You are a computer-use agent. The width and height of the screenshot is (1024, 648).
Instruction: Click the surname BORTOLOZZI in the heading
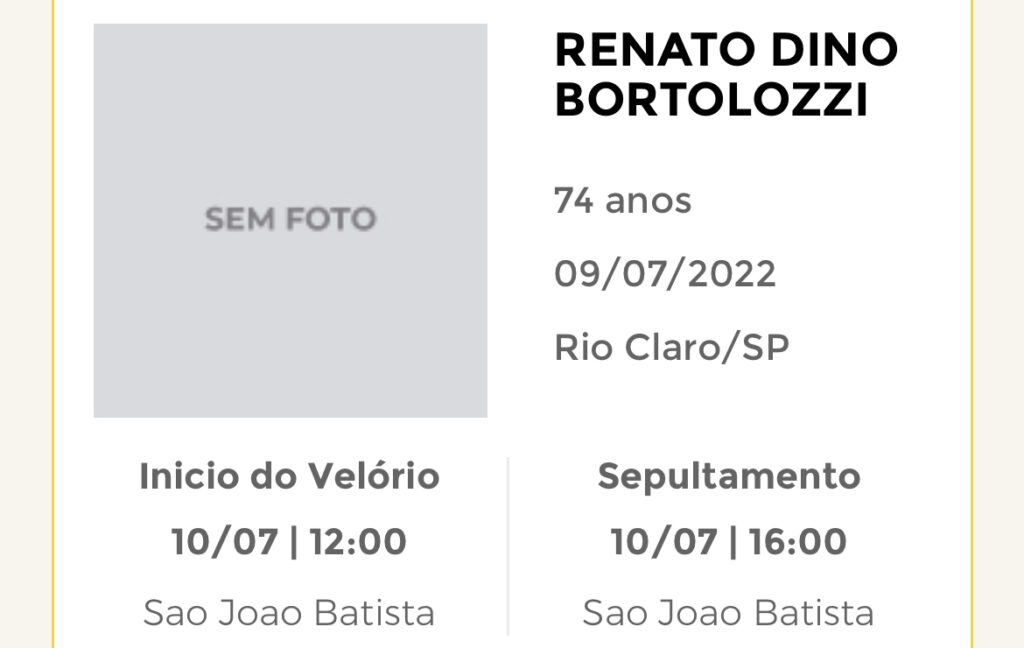[x=711, y=99]
